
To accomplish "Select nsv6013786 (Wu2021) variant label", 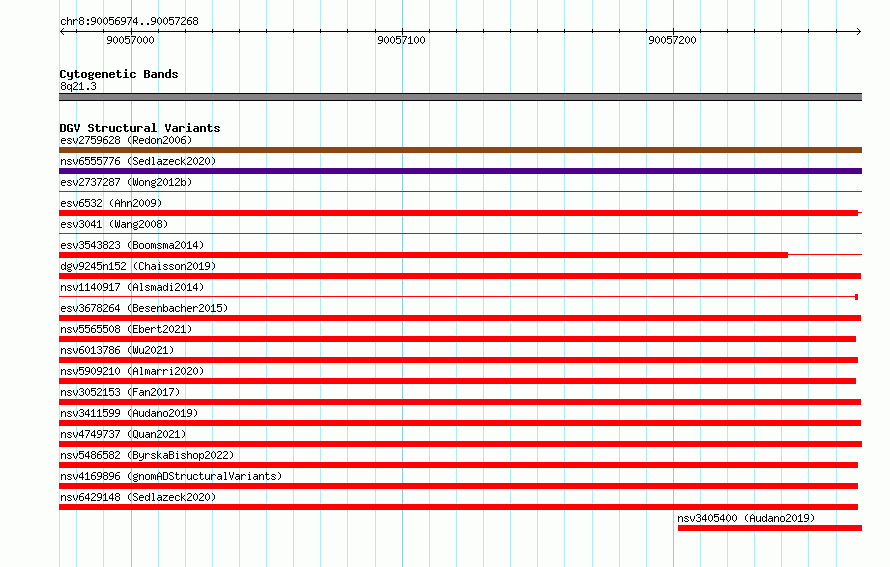I will (117, 350).
